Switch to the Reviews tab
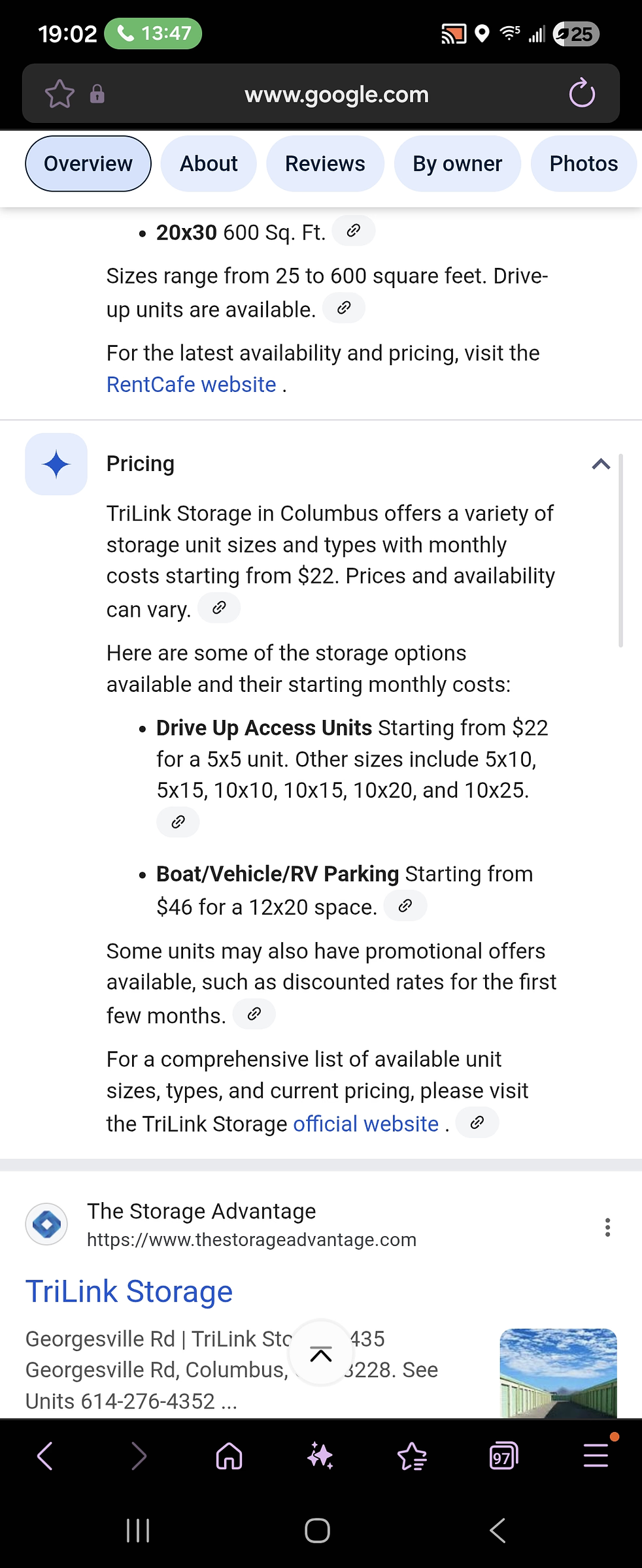 (x=325, y=163)
